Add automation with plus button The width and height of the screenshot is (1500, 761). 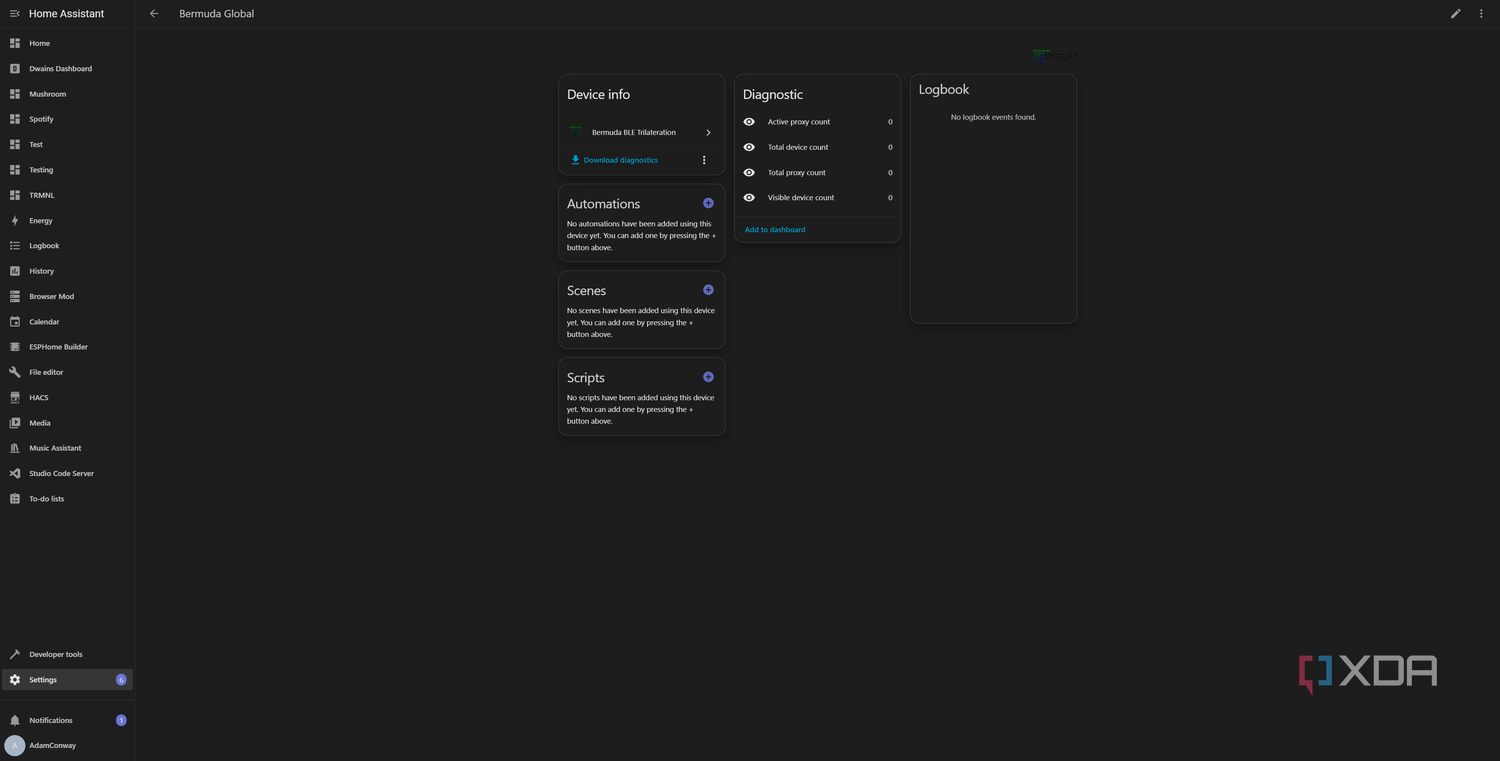pos(708,203)
